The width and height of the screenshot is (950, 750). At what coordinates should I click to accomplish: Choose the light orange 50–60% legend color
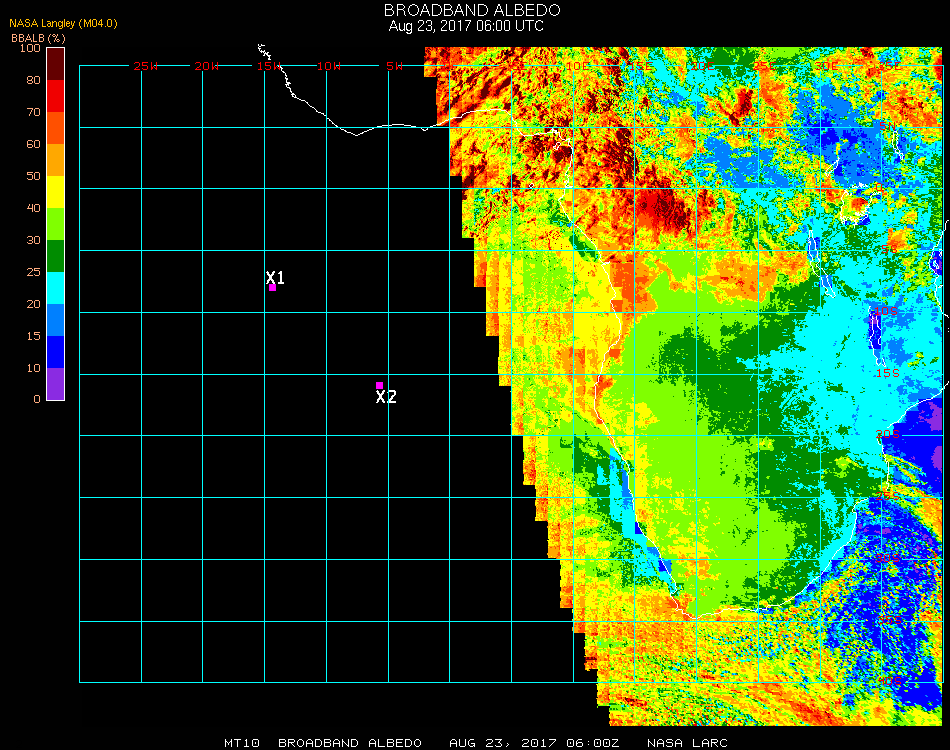tap(56, 160)
